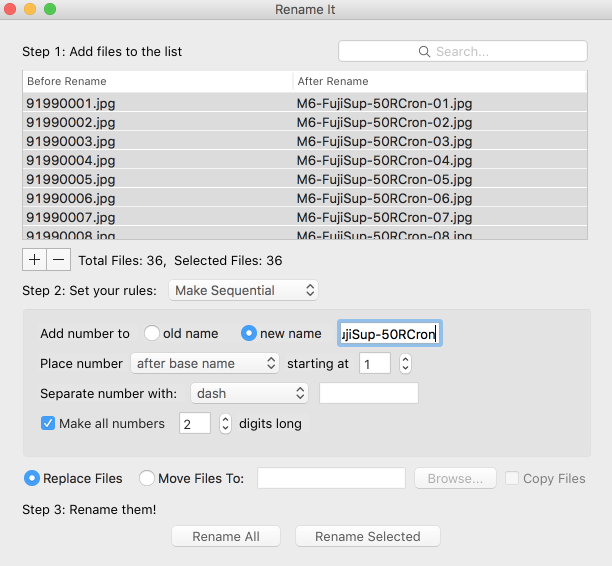Toggle the Make all numbers checkbox
The width and height of the screenshot is (612, 566).
(x=48, y=423)
